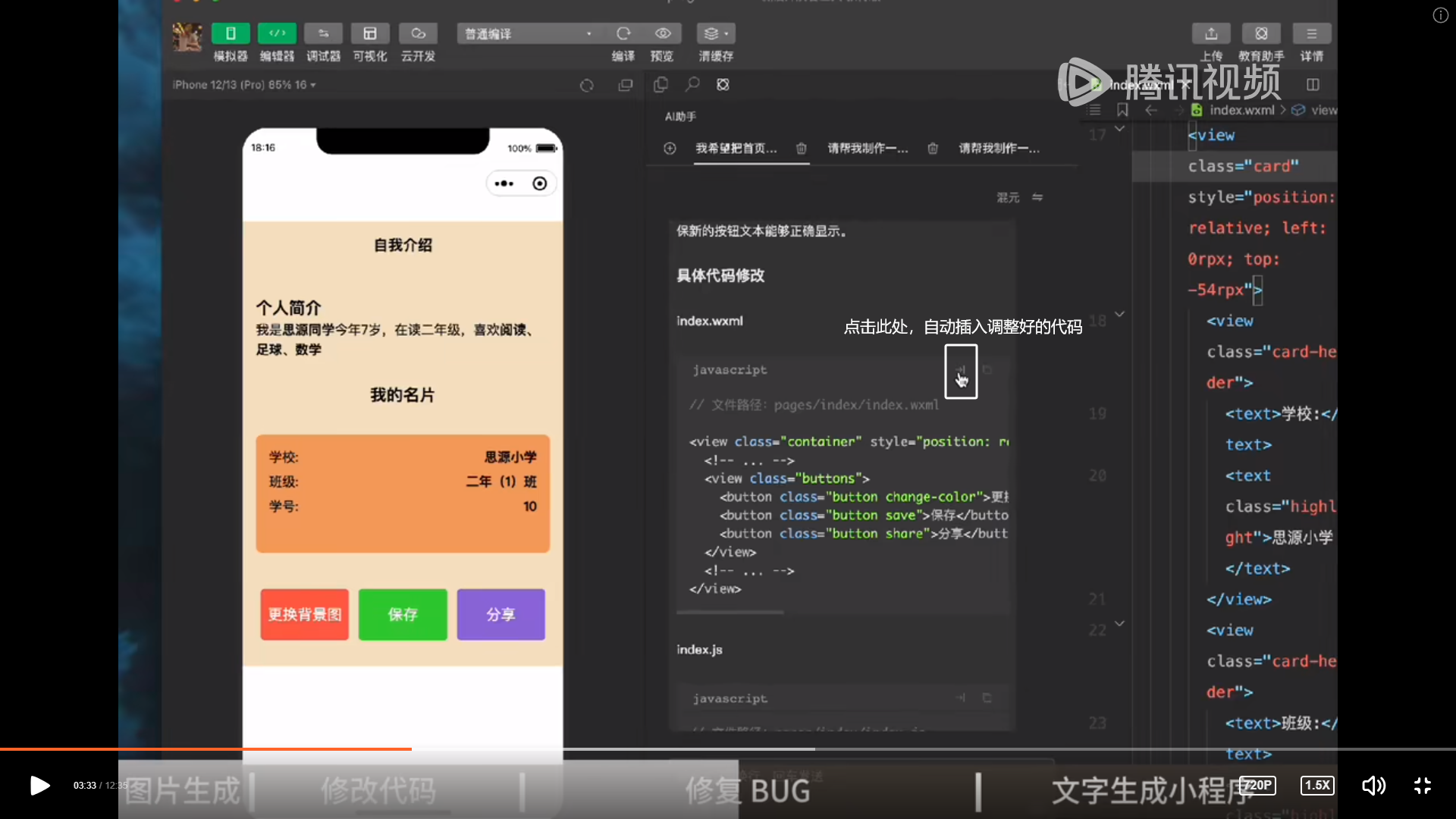Detach simulator into separate window

(x=626, y=85)
